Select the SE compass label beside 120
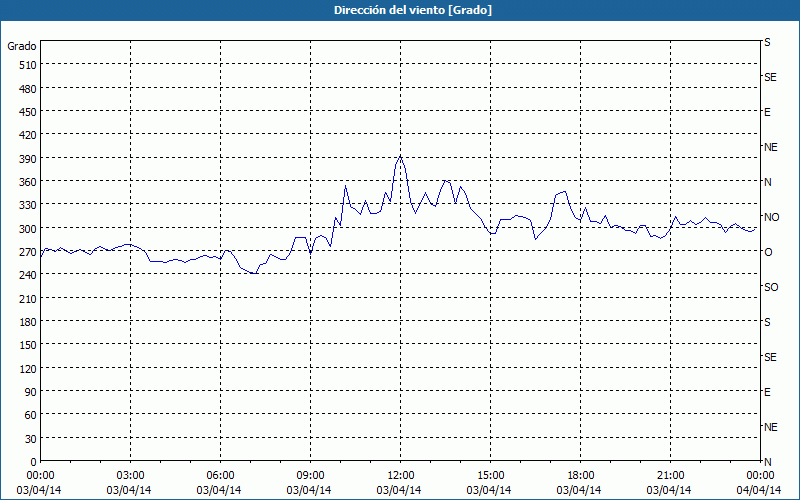The width and height of the screenshot is (800, 500). point(770,357)
